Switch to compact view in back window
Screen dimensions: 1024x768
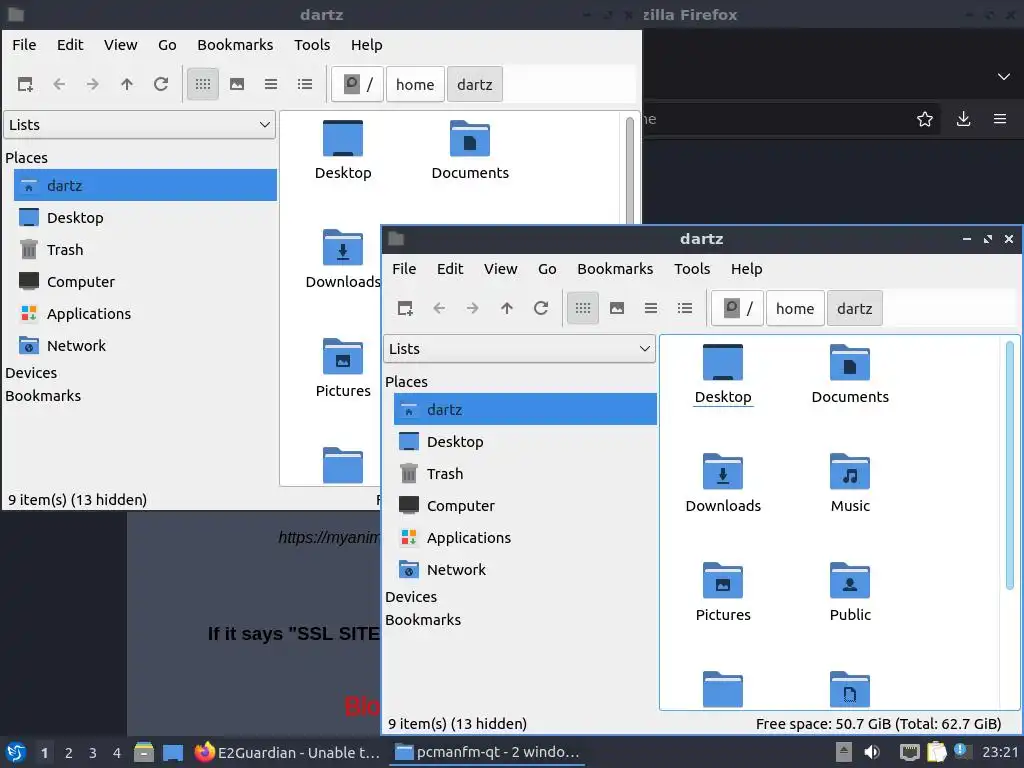(x=271, y=84)
